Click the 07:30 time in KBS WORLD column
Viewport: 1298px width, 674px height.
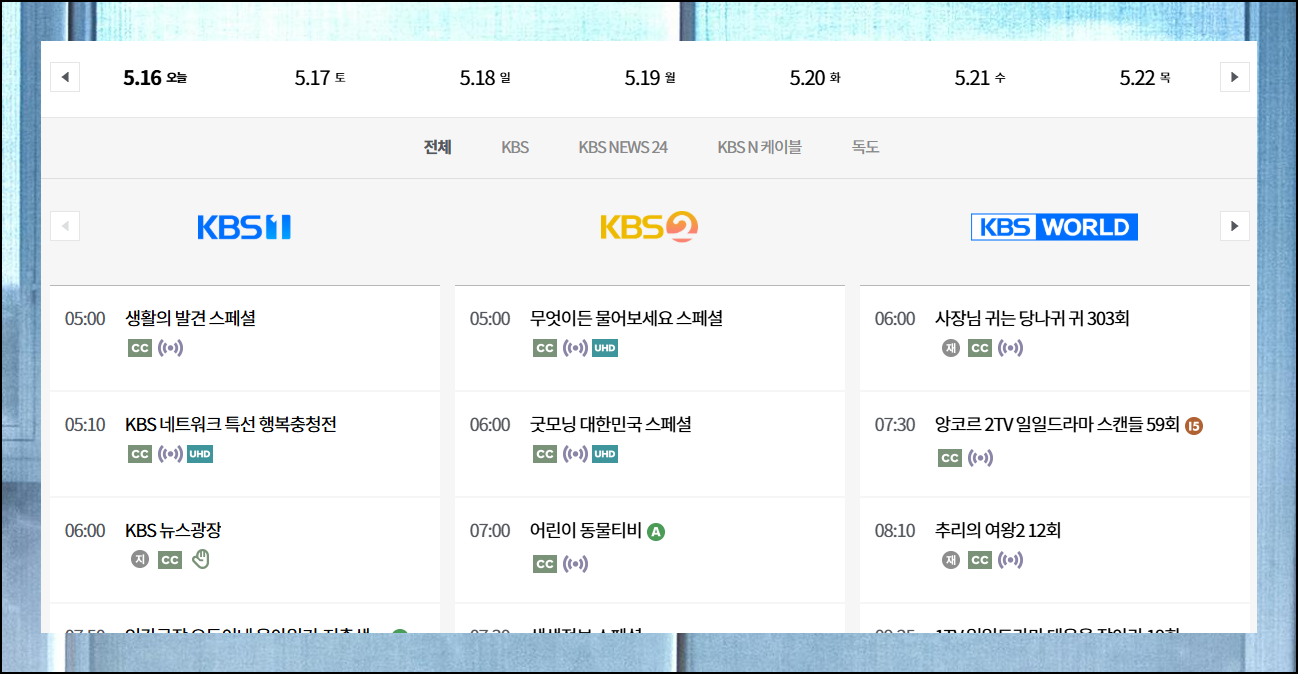[x=895, y=424]
